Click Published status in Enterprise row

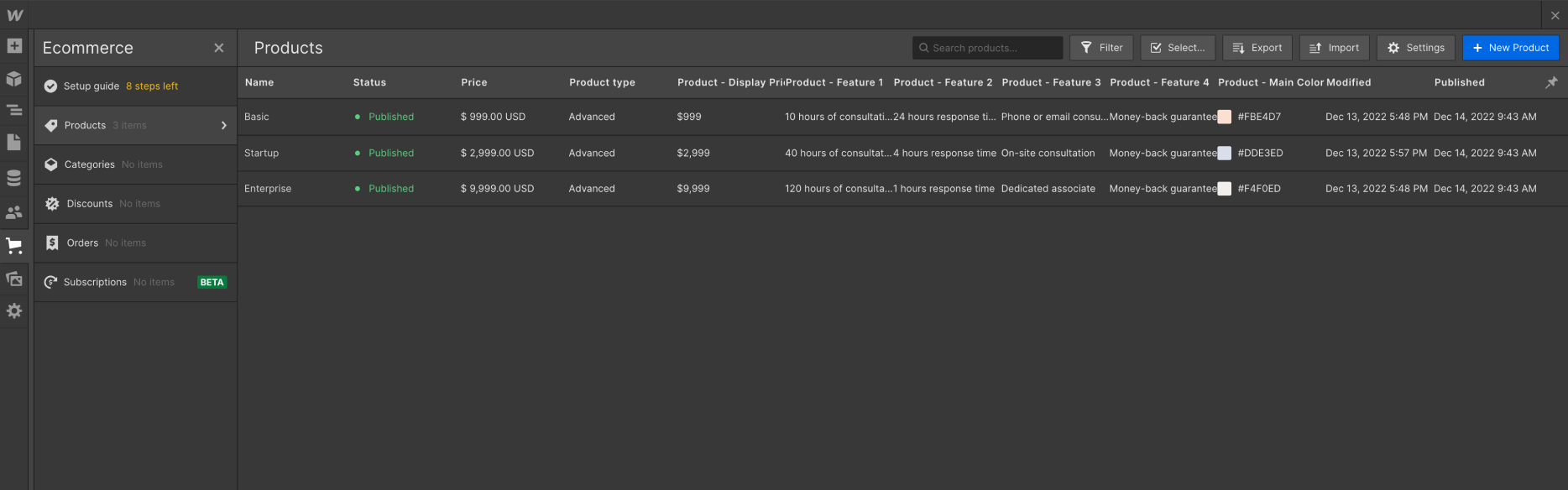[x=391, y=189]
